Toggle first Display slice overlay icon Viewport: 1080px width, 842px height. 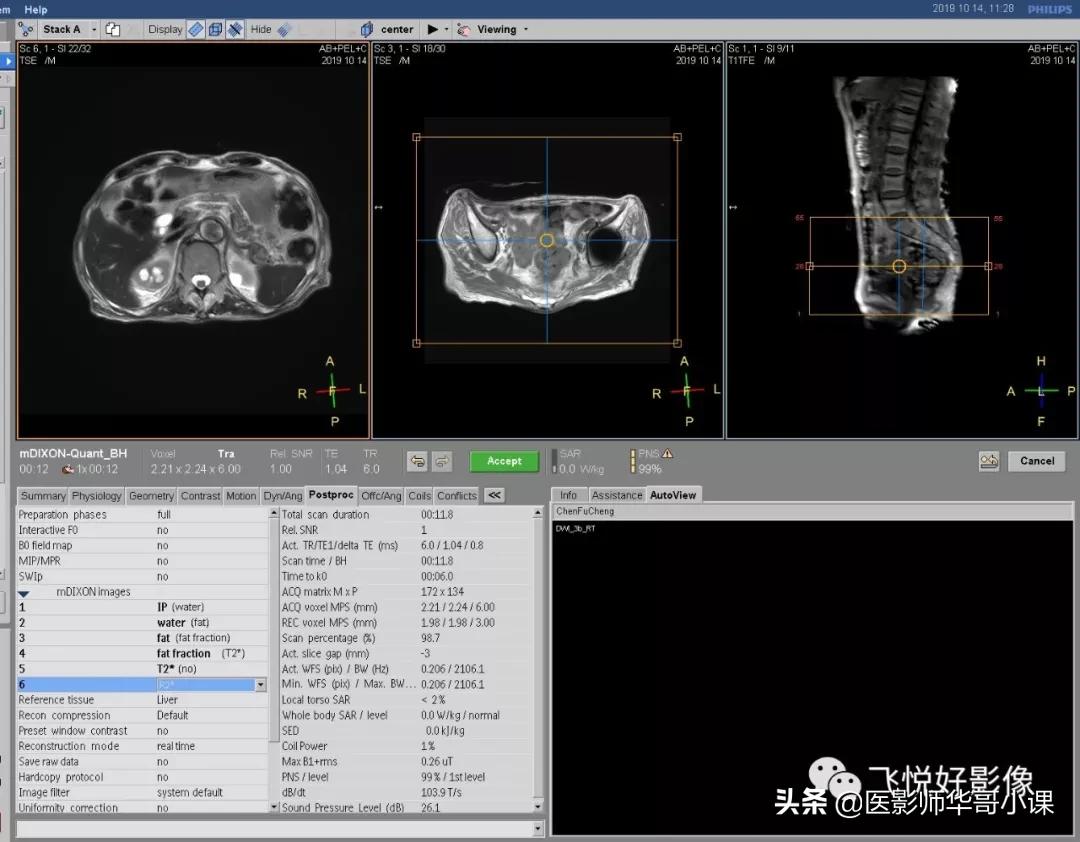click(196, 29)
